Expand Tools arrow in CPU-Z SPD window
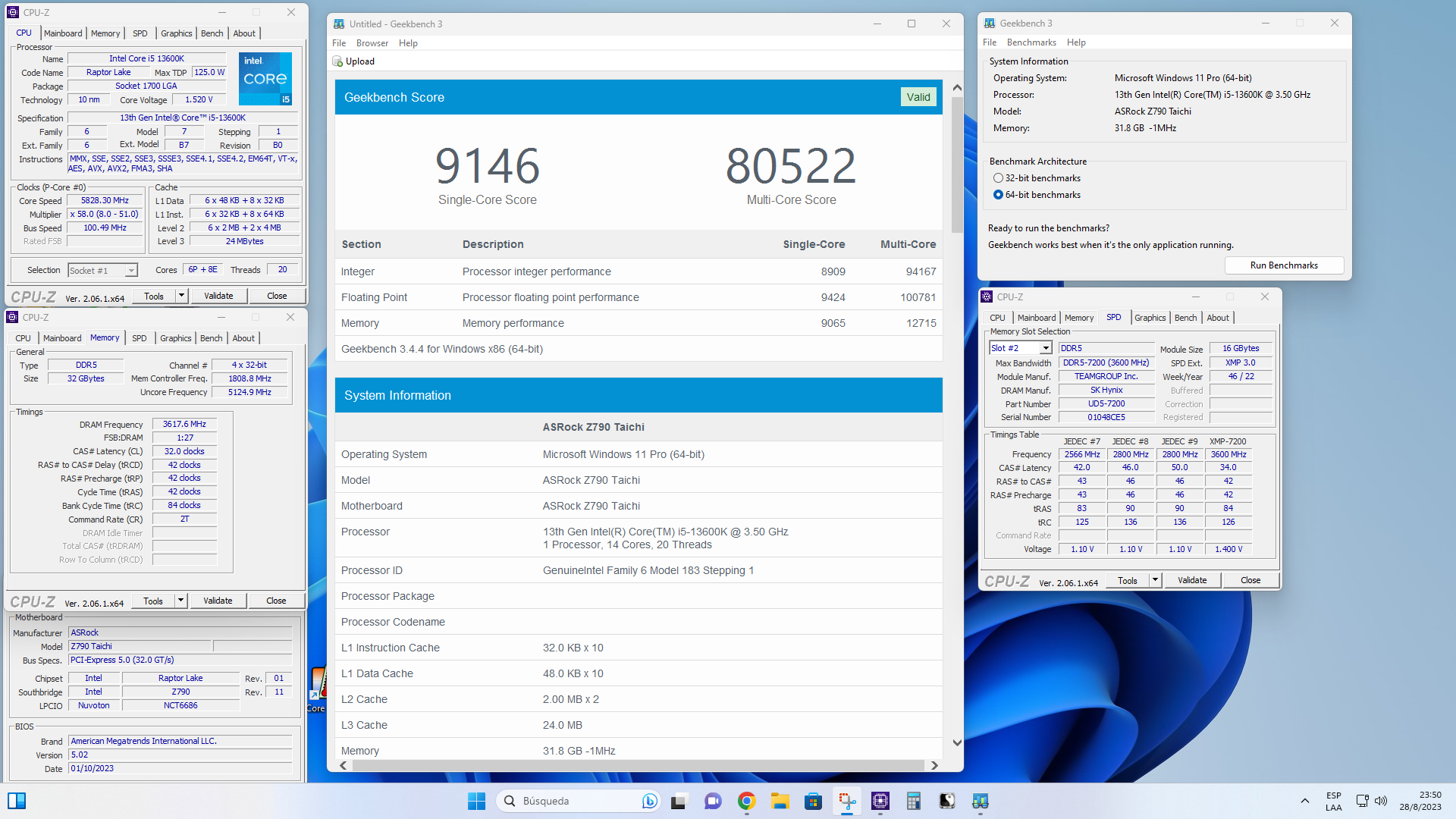The image size is (1456, 819). pyautogui.click(x=1155, y=580)
